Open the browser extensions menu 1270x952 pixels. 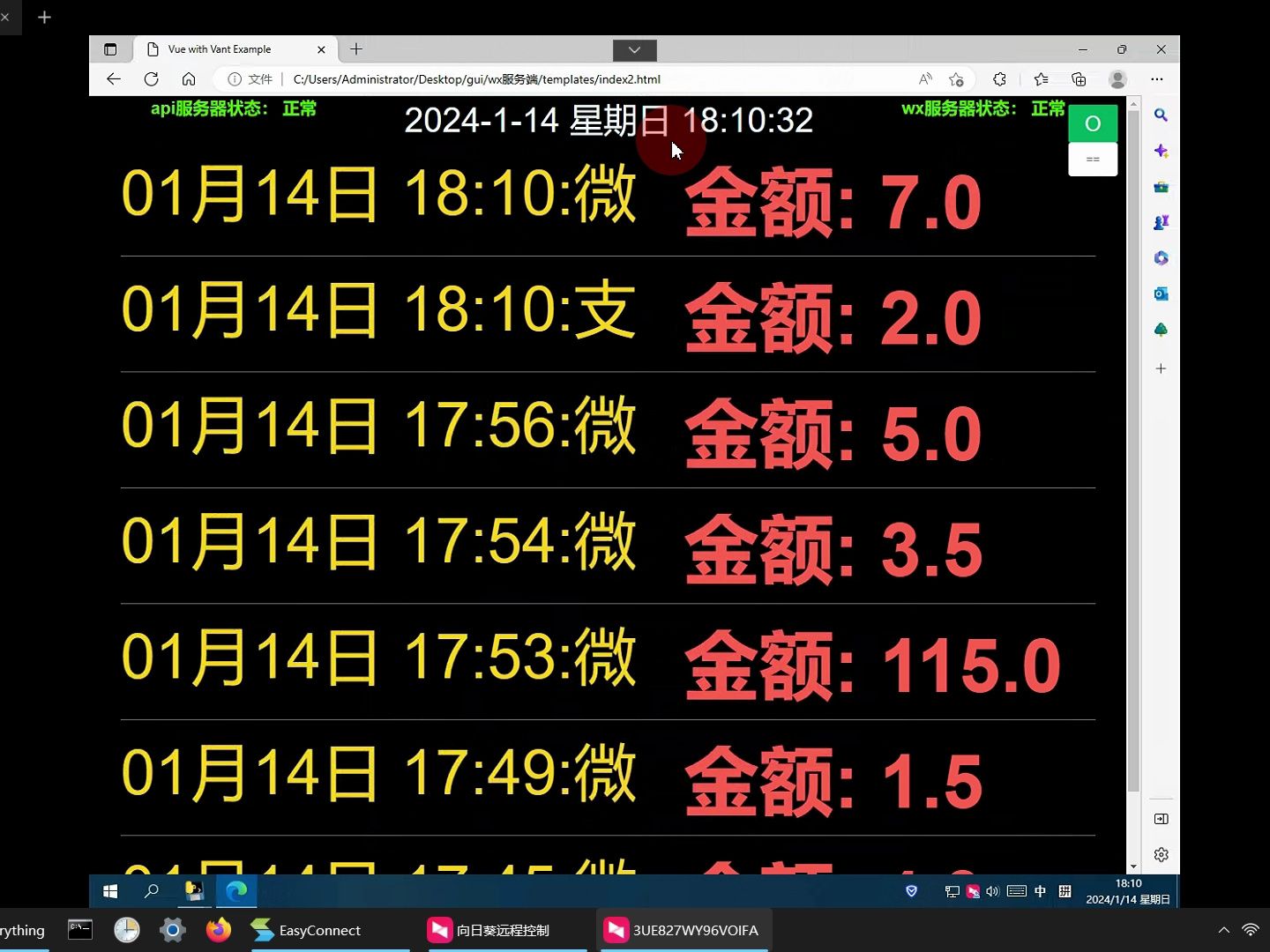(999, 79)
